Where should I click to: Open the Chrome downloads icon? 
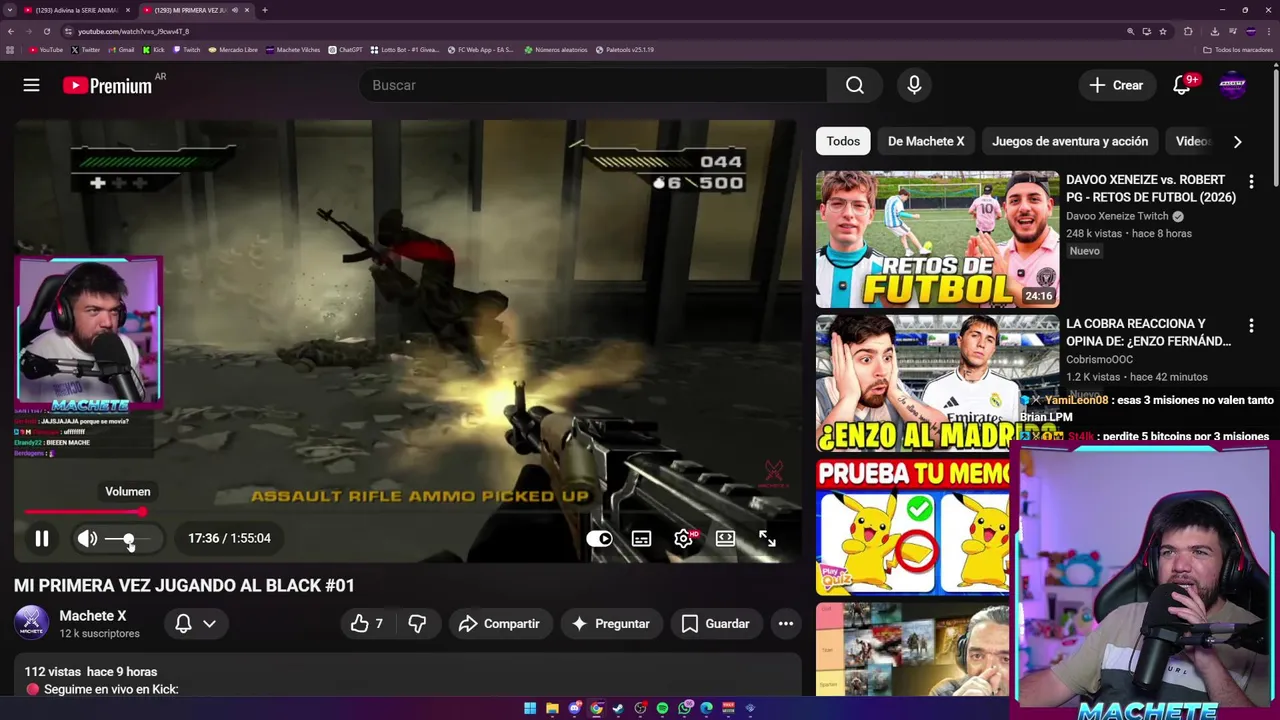pyautogui.click(x=1214, y=31)
